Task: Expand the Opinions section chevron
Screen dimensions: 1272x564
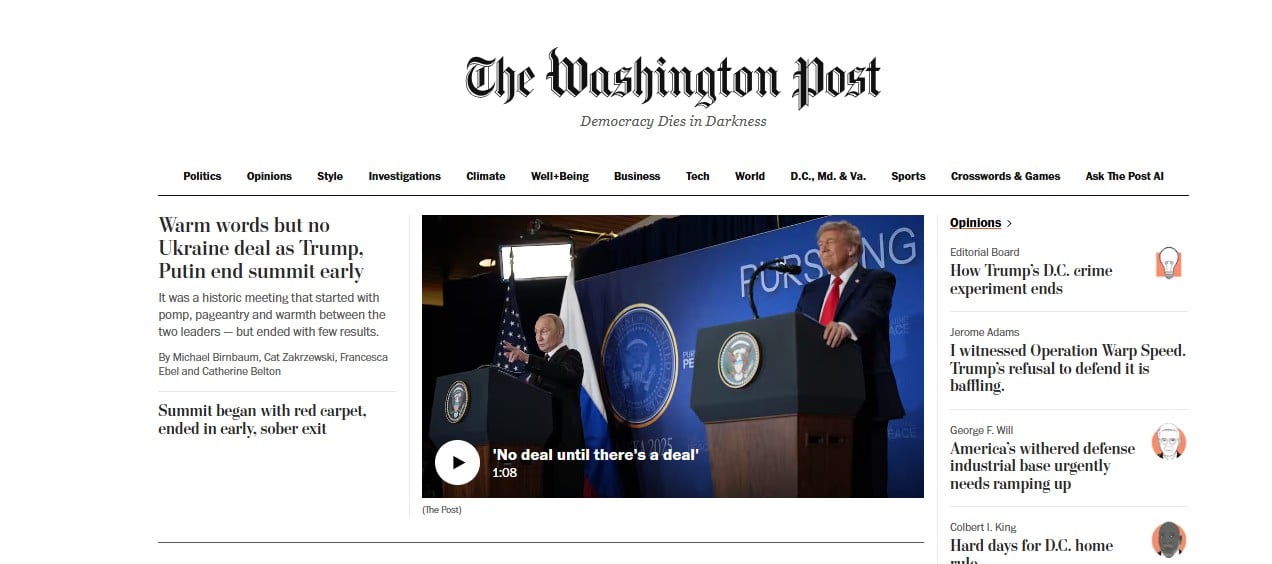Action: 1009,223
